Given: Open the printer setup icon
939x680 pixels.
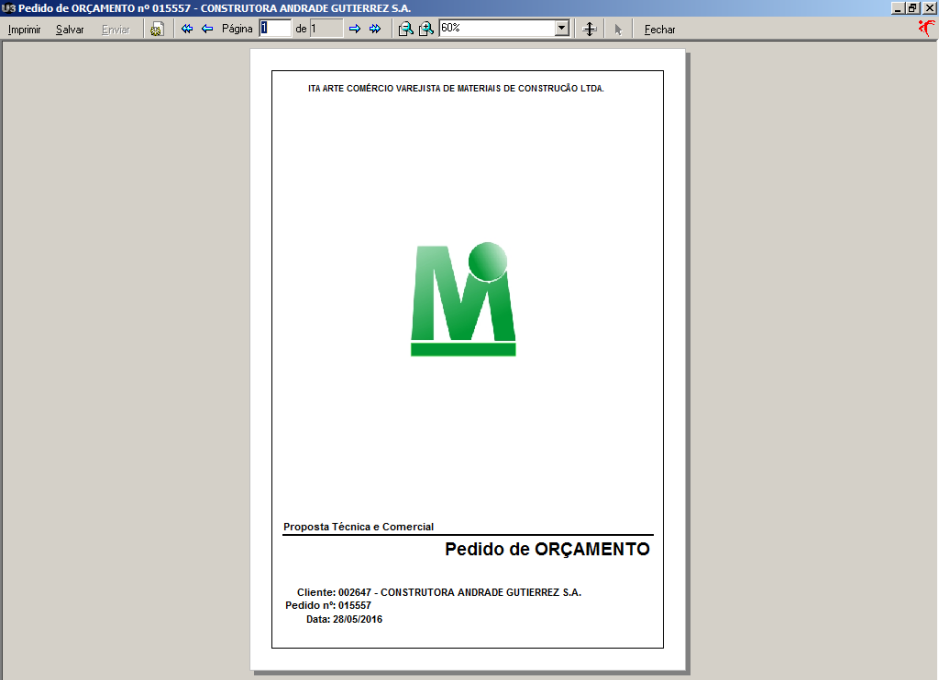Looking at the screenshot, I should click(x=157, y=29).
